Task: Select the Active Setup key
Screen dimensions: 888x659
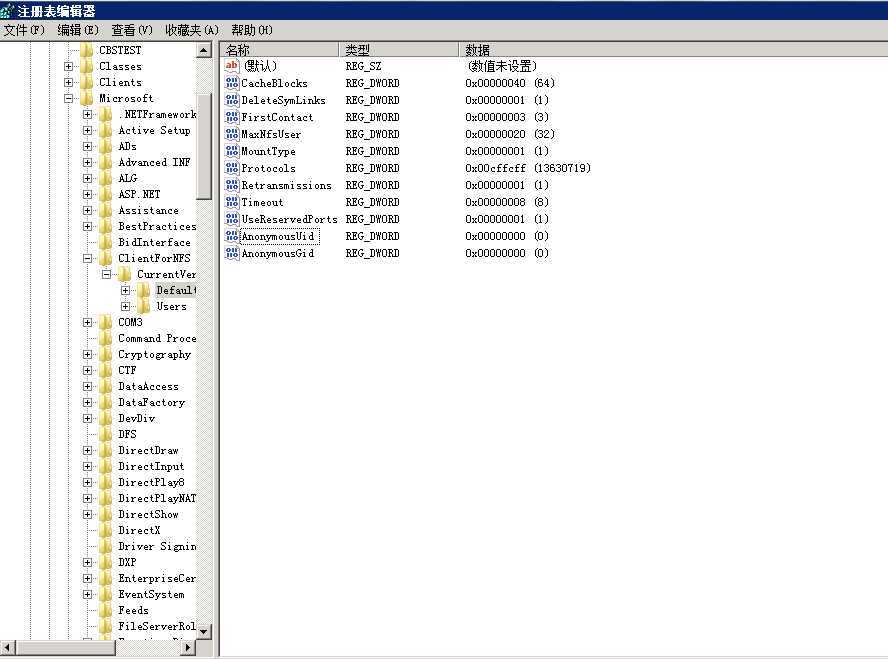Action: coord(154,130)
